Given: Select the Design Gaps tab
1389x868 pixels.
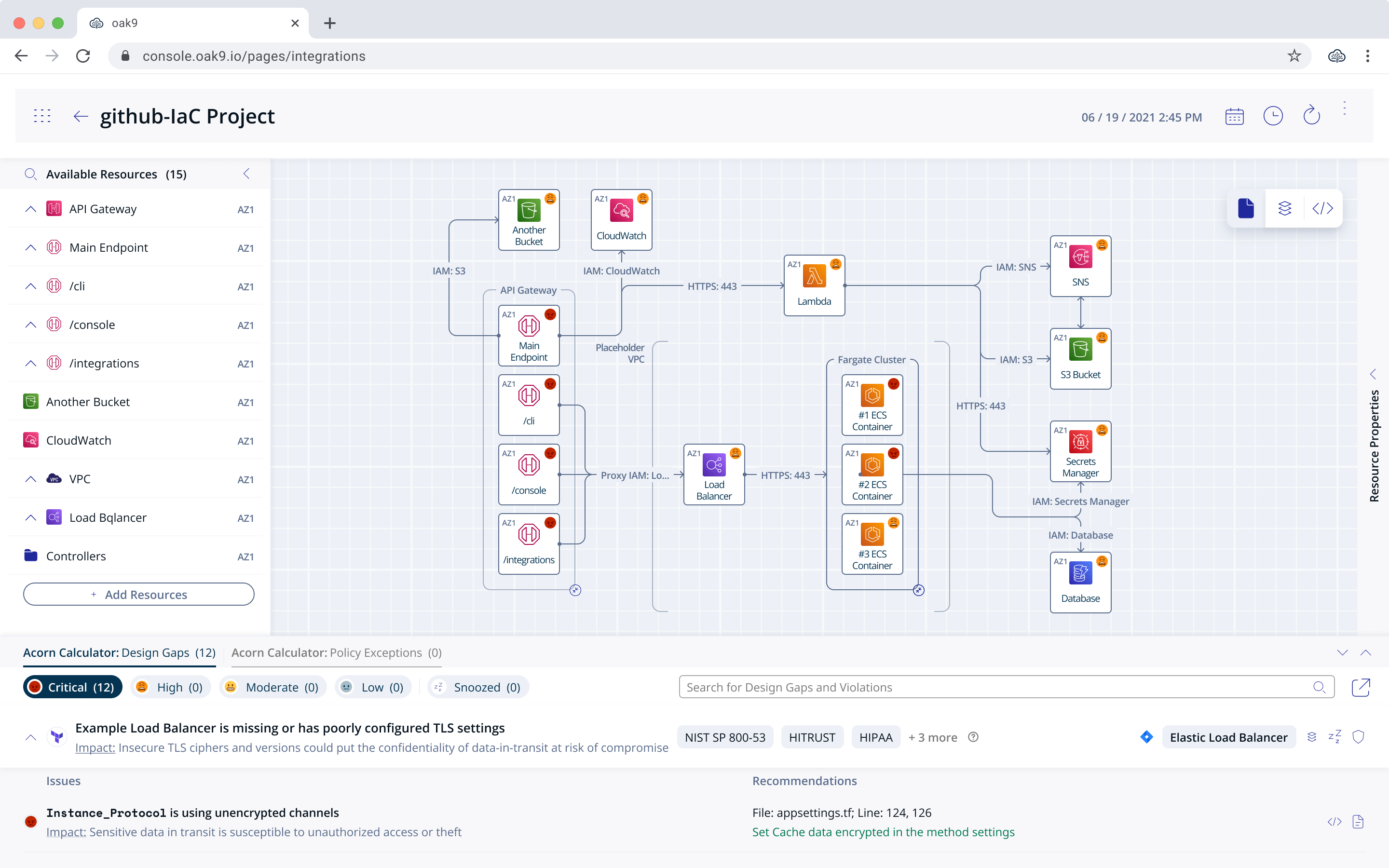Looking at the screenshot, I should coord(120,653).
